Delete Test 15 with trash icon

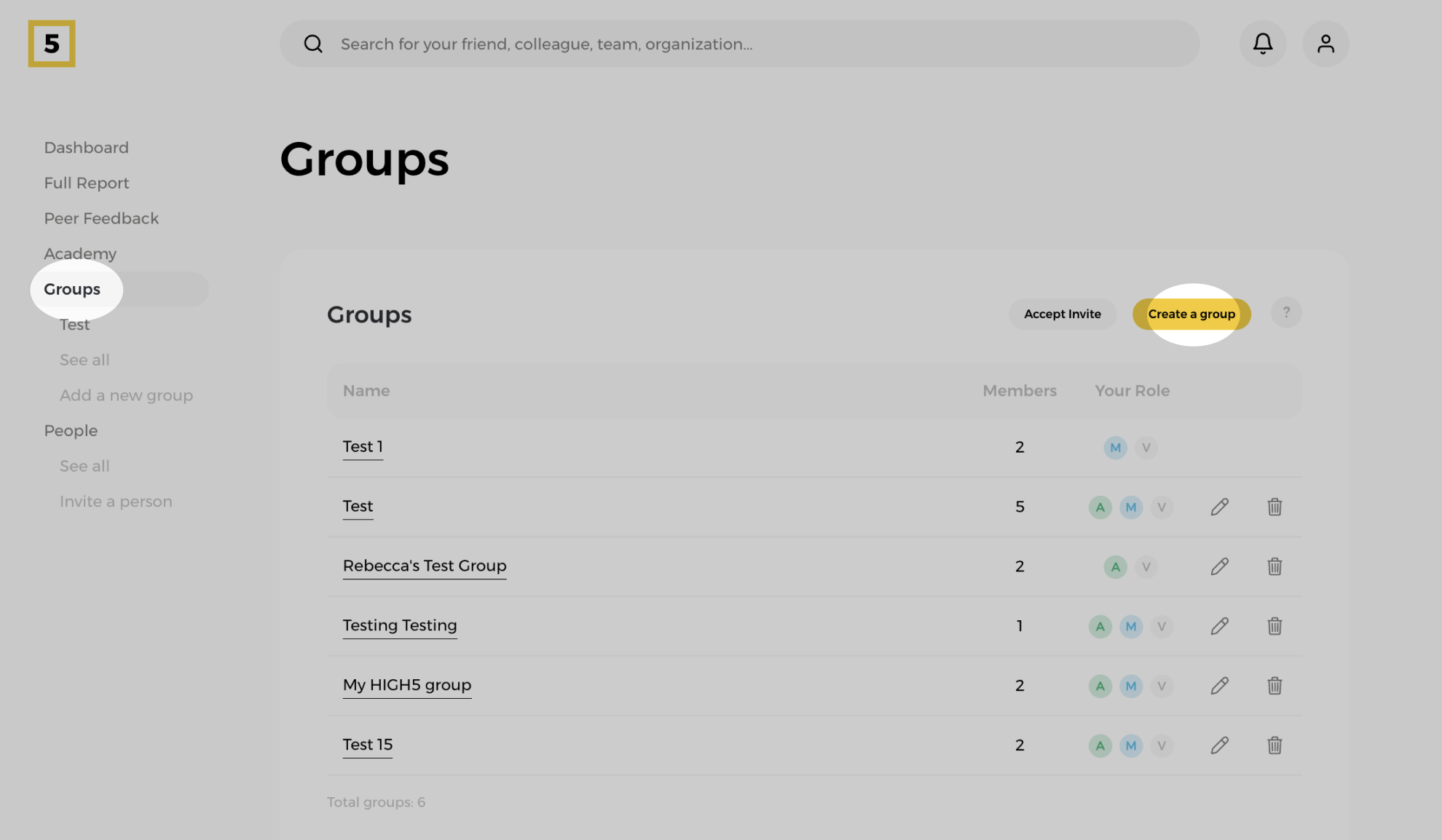tap(1274, 745)
